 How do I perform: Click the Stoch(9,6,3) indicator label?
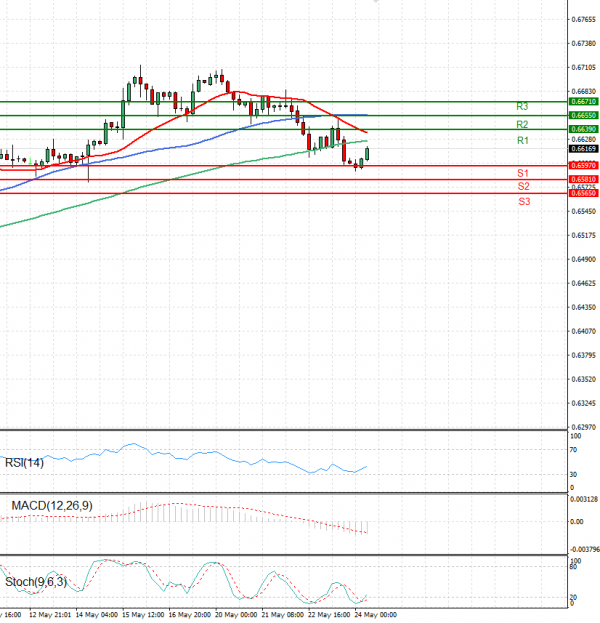(36, 582)
